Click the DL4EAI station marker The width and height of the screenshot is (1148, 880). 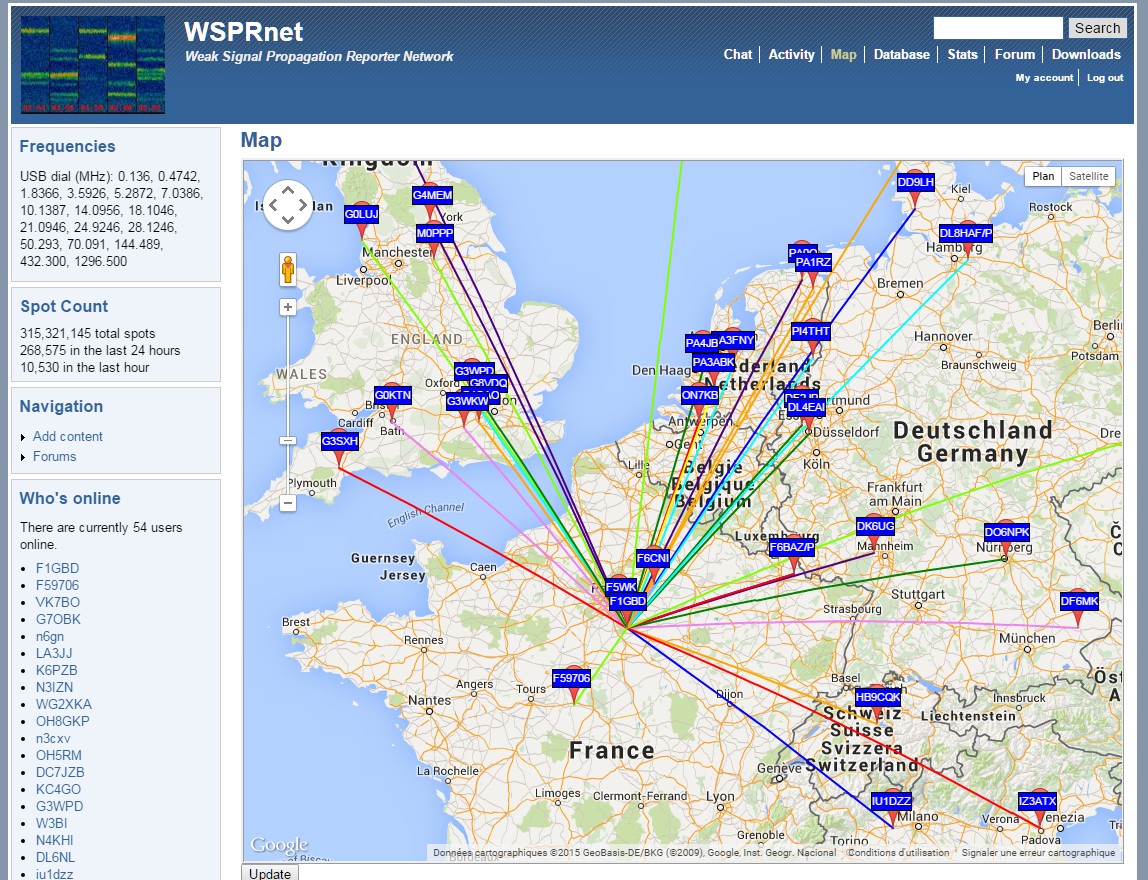[806, 407]
